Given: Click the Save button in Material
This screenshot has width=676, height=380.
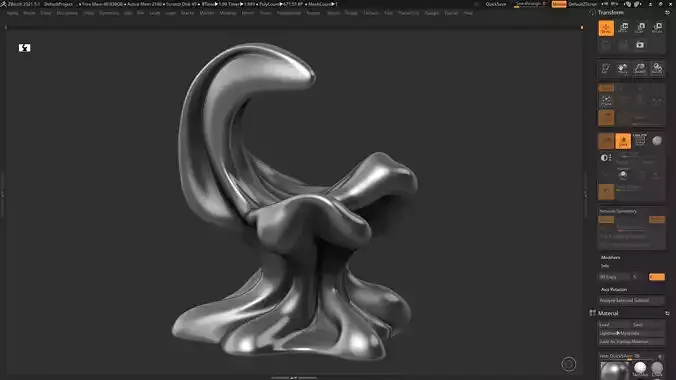Looking at the screenshot, I should point(648,325).
